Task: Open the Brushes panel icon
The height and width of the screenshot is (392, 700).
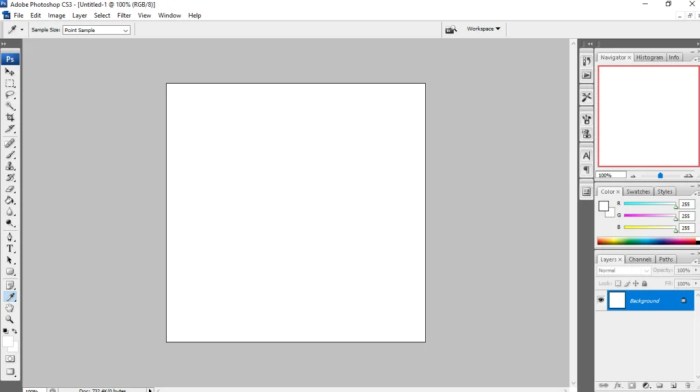Action: [x=587, y=119]
